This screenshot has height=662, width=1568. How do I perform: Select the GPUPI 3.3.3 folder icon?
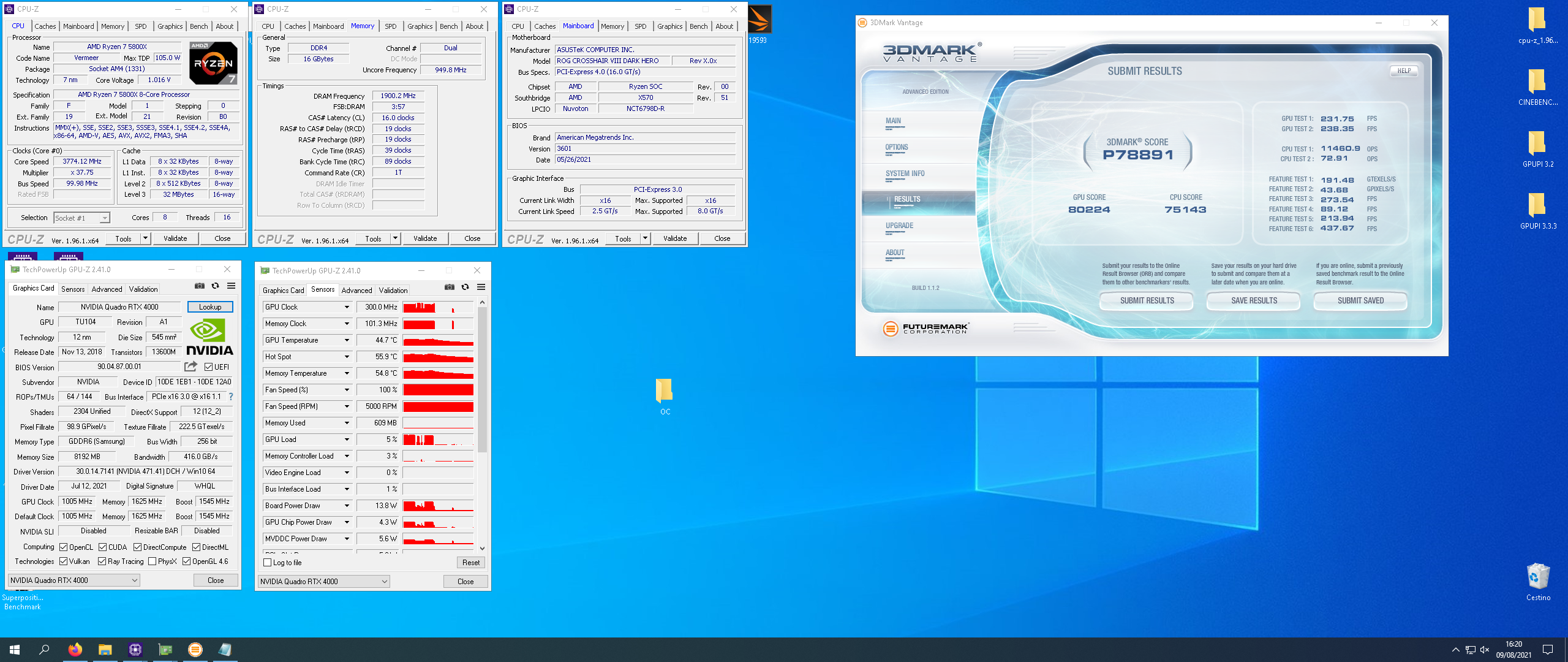1538,211
